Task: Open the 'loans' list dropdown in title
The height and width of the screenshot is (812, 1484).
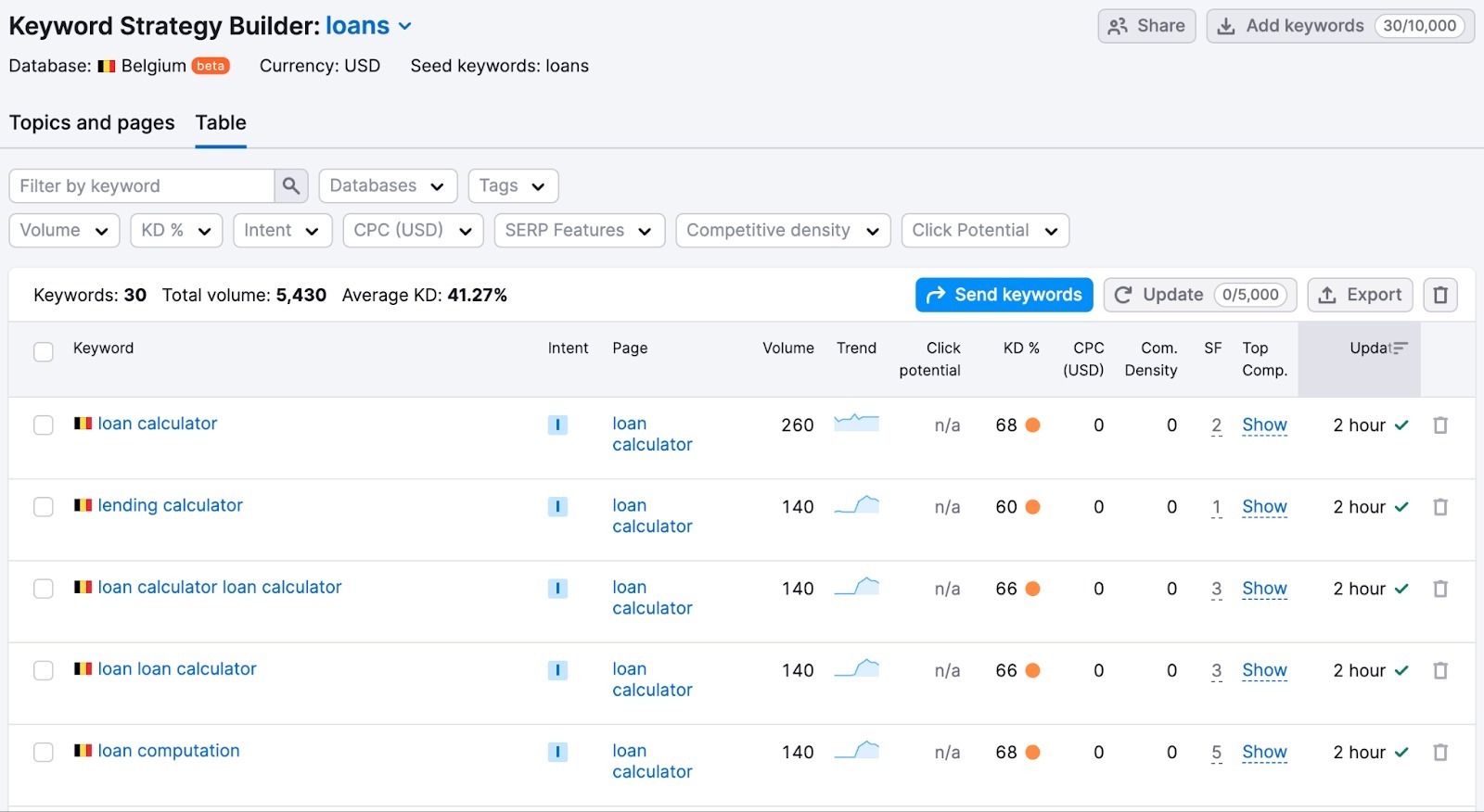Action: tap(368, 26)
